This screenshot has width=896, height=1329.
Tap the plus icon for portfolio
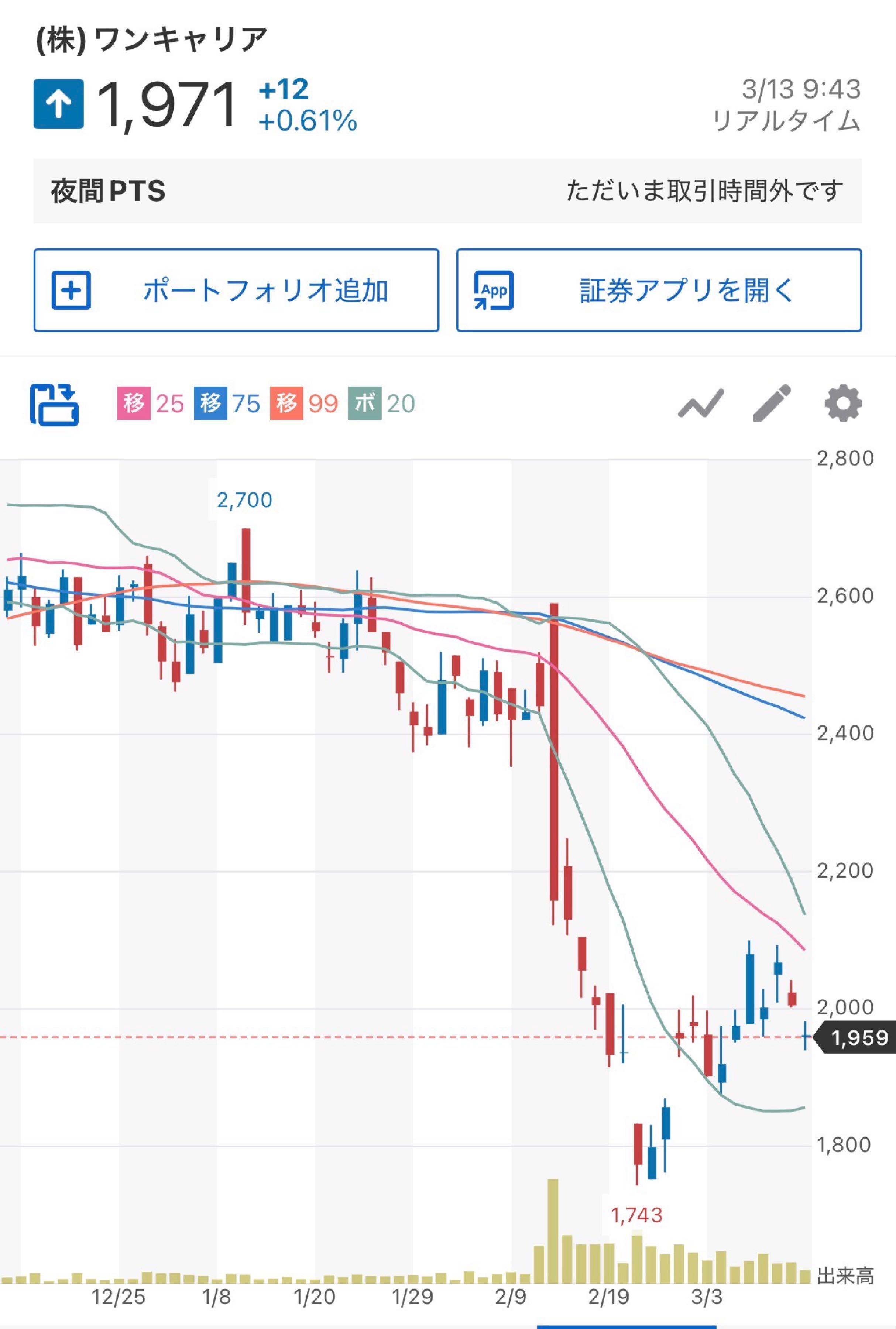[x=71, y=290]
